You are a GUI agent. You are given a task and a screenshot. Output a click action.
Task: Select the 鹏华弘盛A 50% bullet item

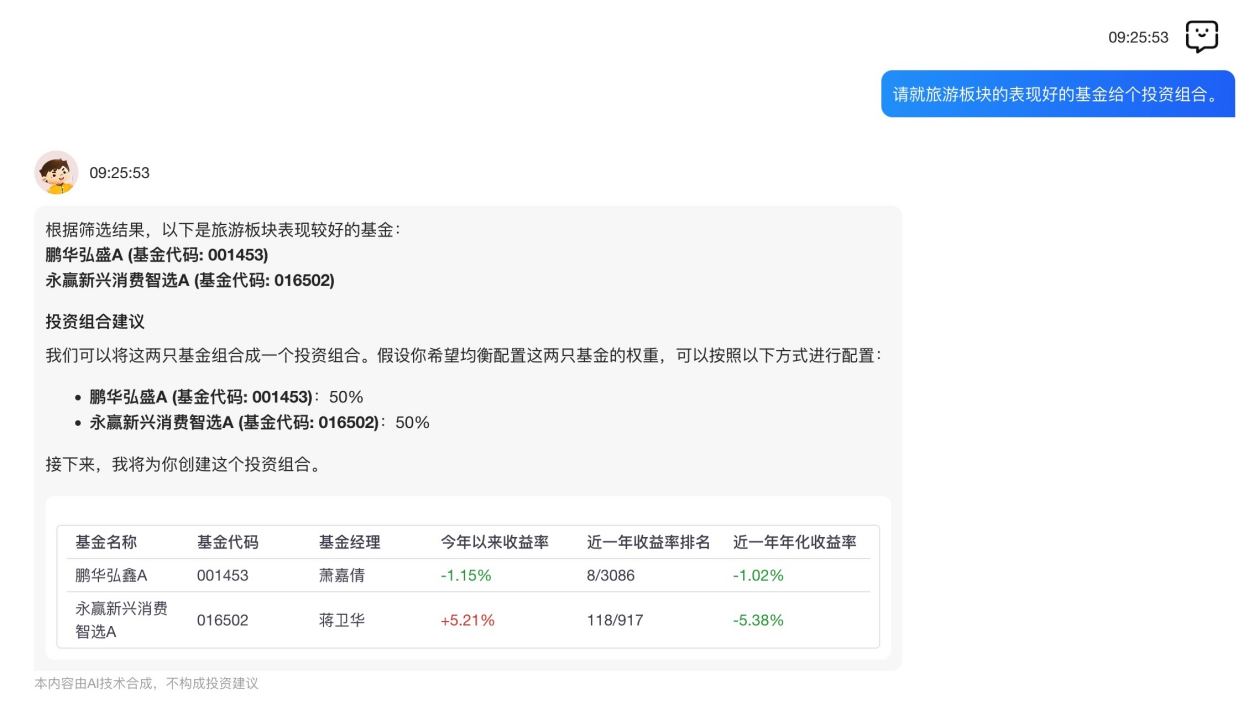click(x=226, y=397)
